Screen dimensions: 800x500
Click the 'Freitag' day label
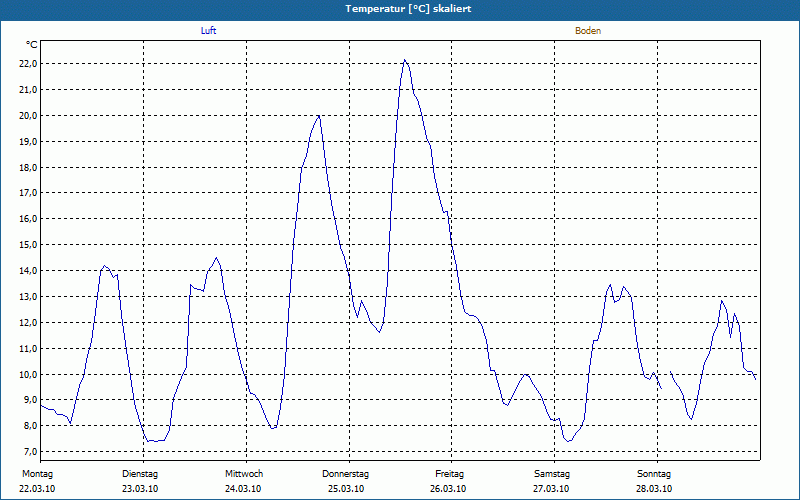click(449, 474)
